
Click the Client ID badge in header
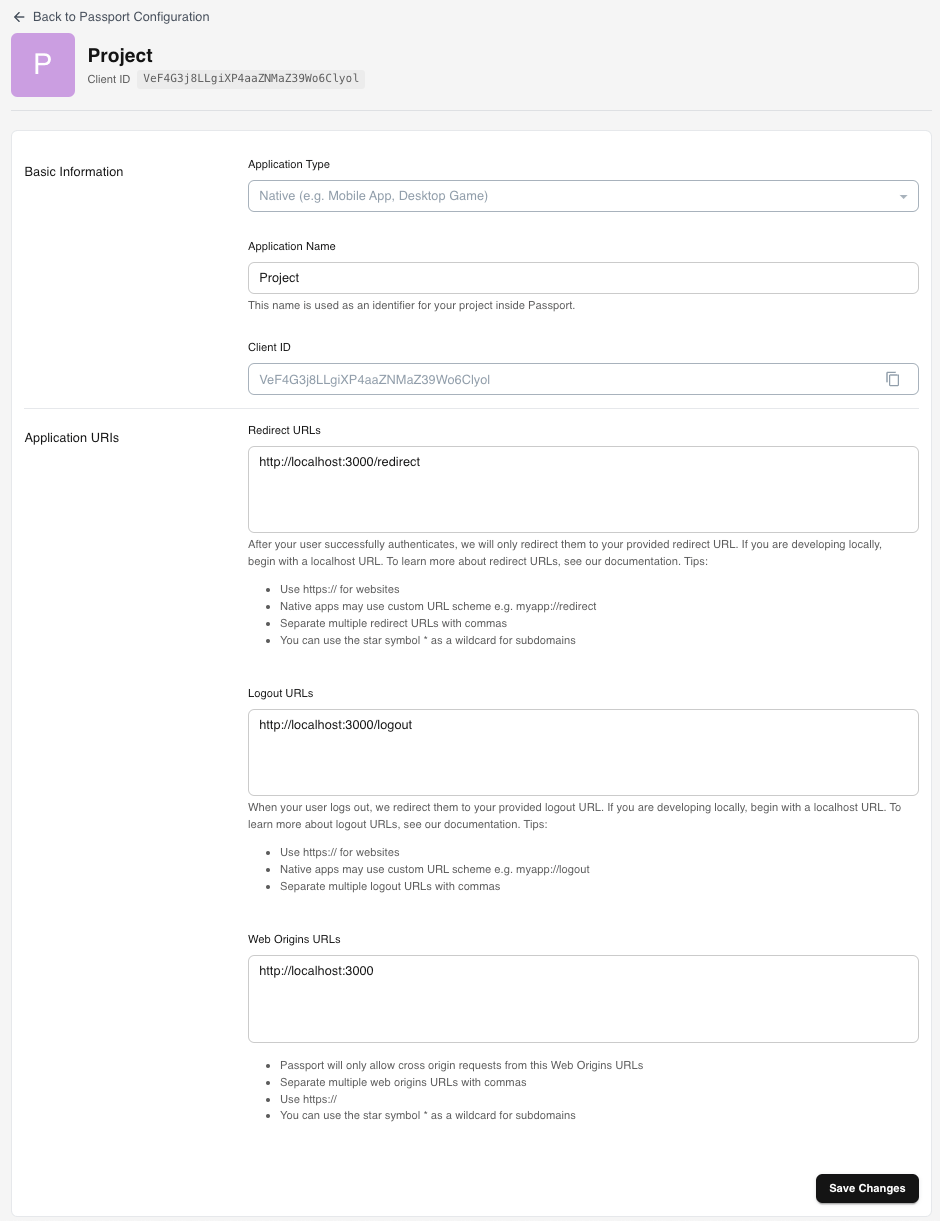(x=250, y=79)
